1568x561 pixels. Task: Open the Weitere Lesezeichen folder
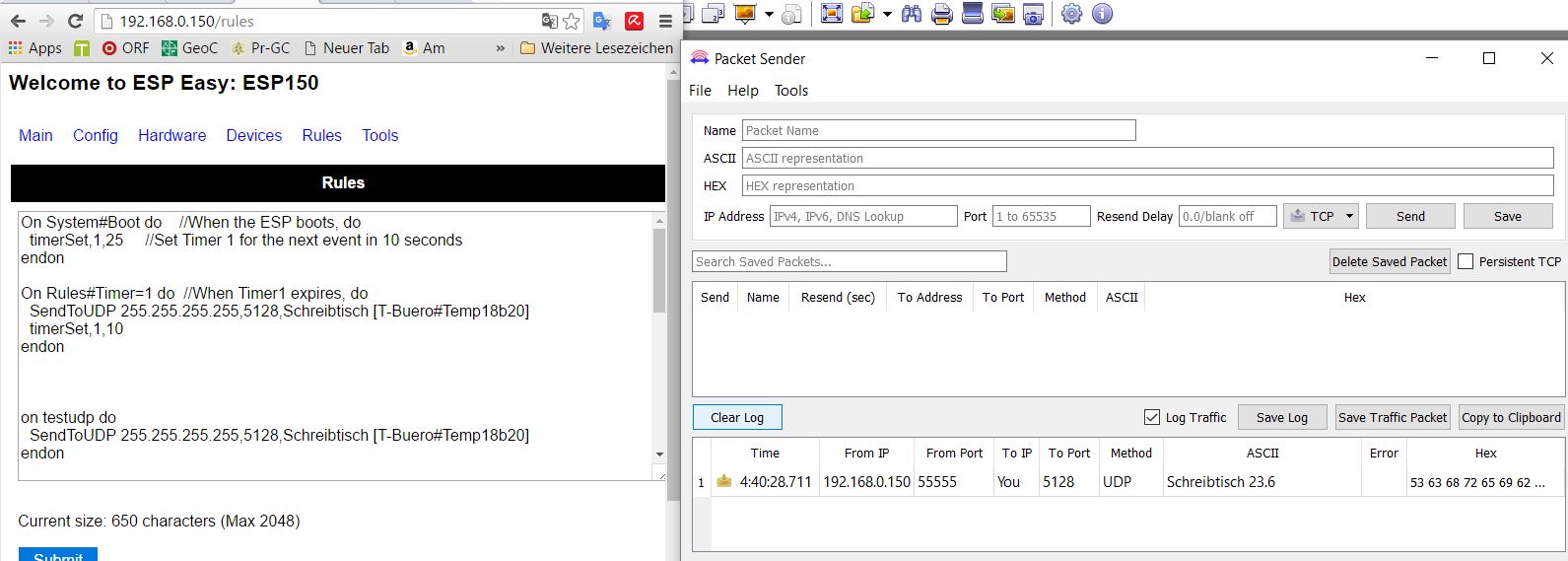596,47
